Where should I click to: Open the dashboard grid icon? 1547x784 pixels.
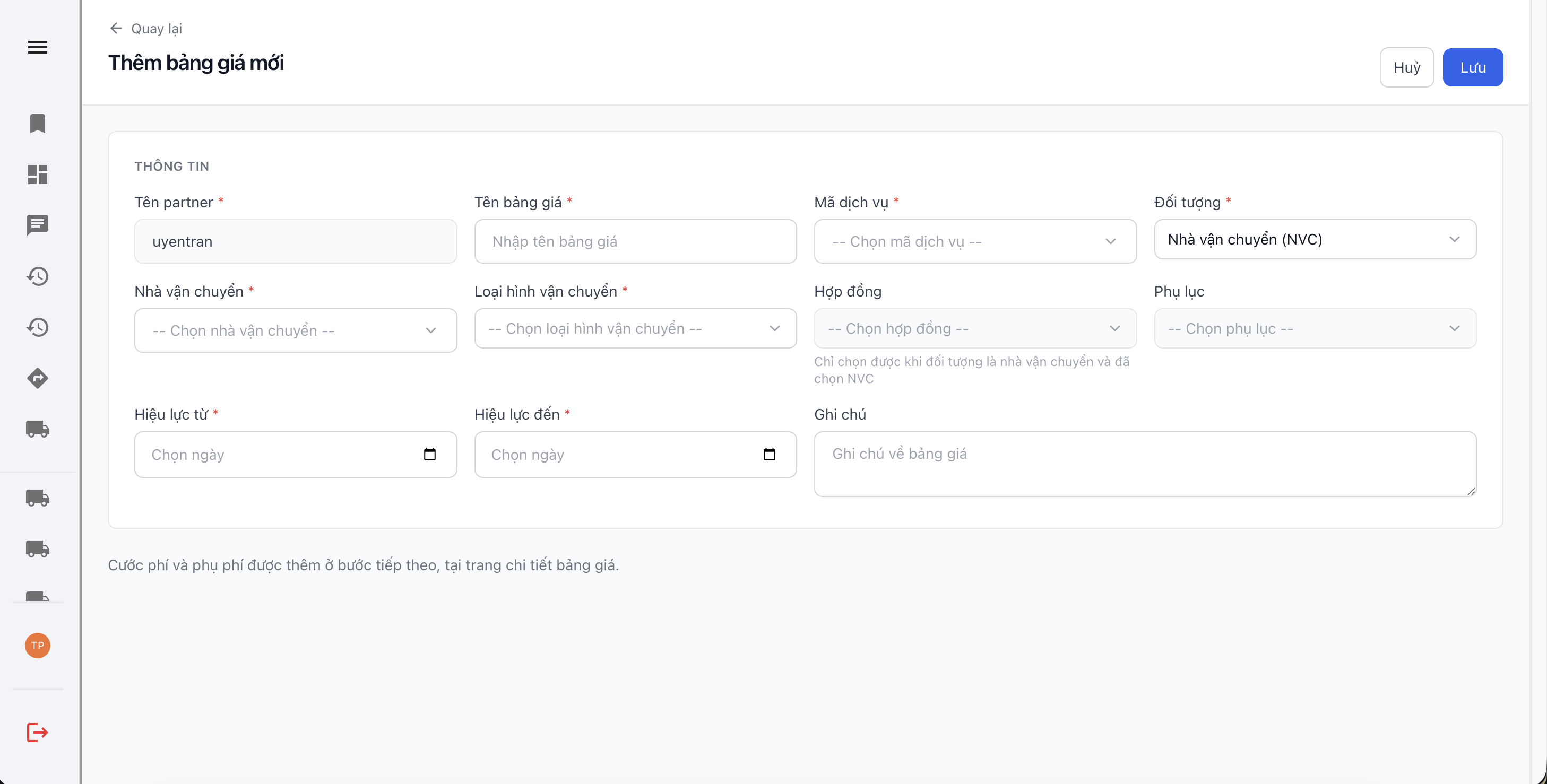[x=37, y=174]
